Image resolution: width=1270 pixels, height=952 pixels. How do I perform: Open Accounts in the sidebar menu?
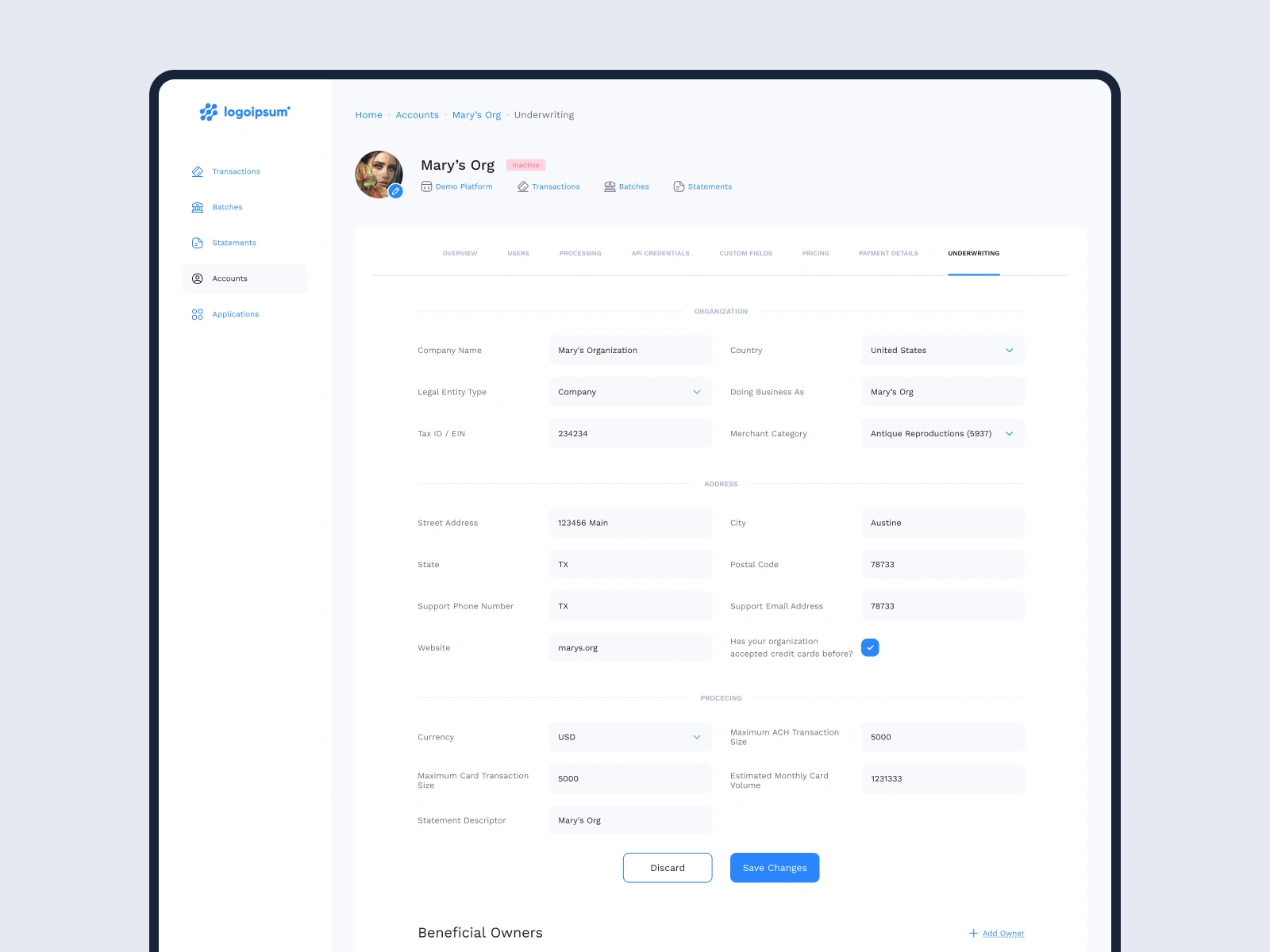(x=245, y=278)
